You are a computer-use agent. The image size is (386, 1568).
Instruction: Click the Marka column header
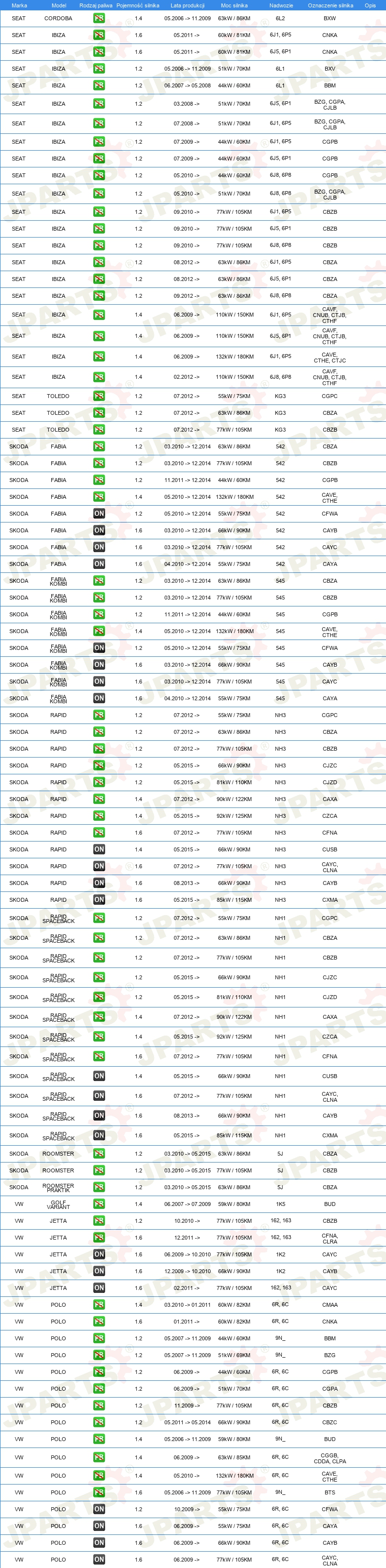point(19,5)
